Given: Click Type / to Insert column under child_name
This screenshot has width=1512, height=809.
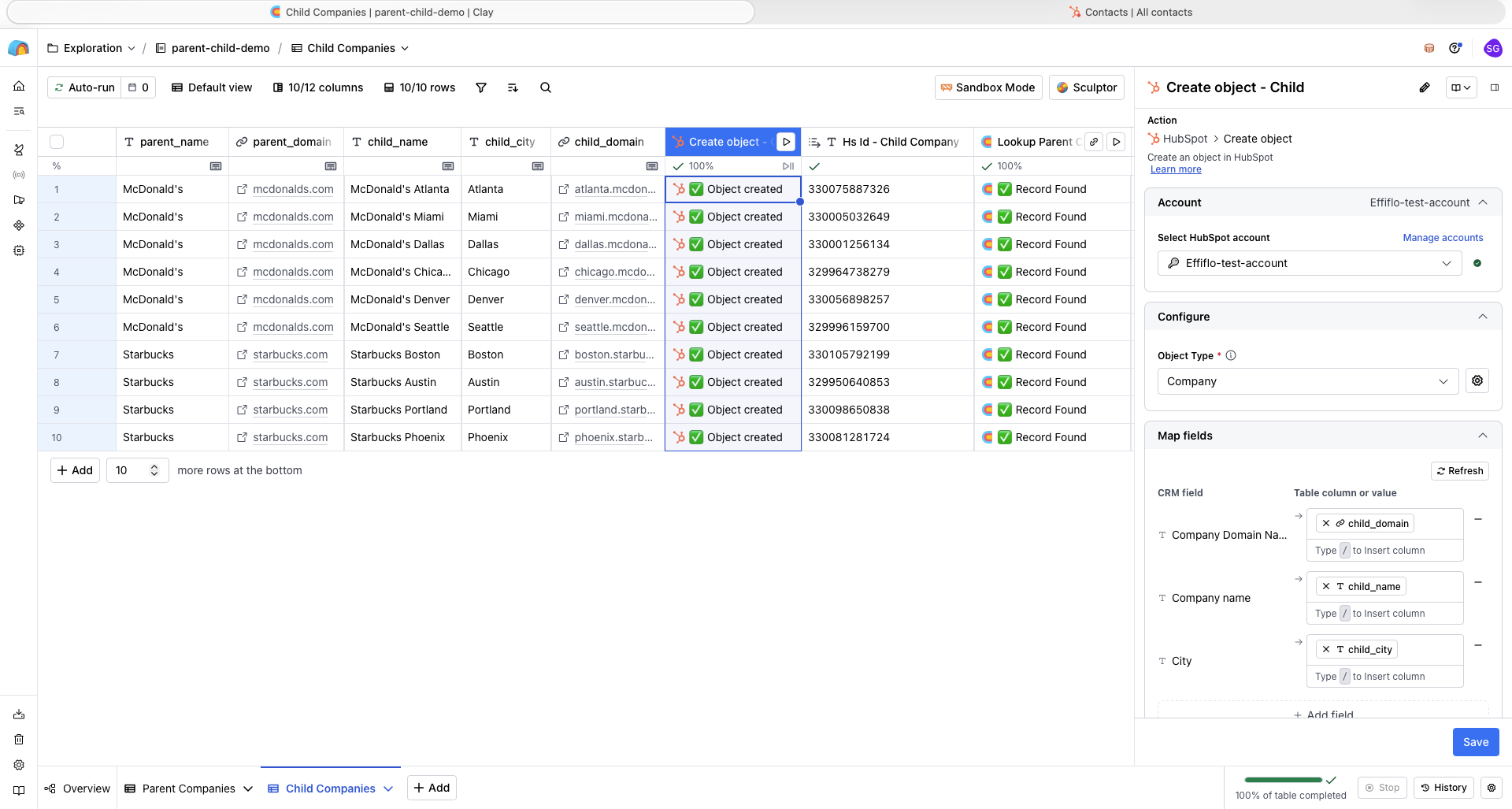Looking at the screenshot, I should (x=1384, y=614).
